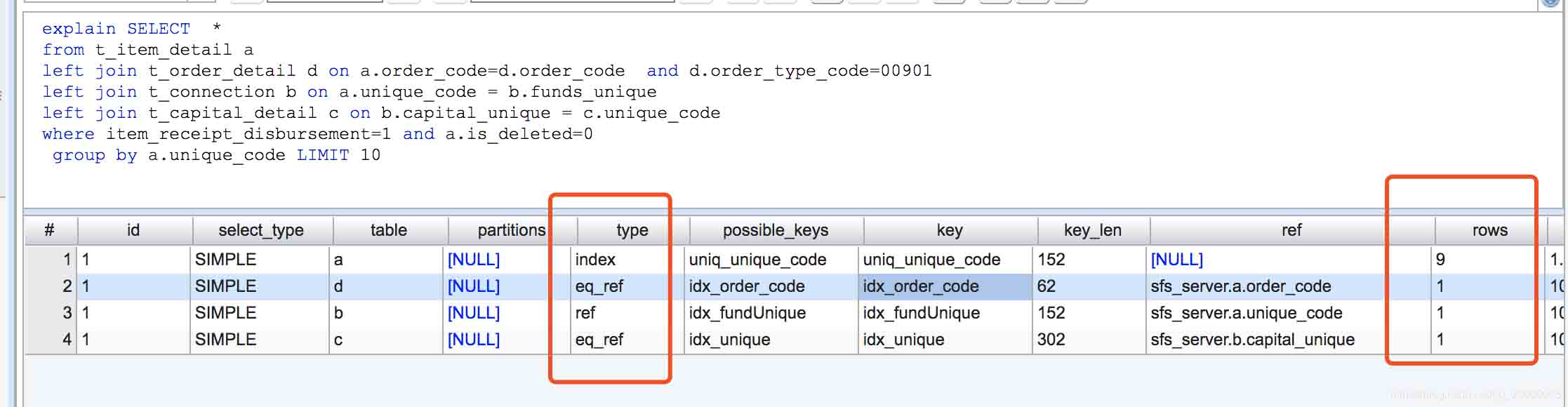This screenshot has height=407, width=1568.
Task: Select the highlighted idx_order_code key cell
Action: tap(921, 286)
